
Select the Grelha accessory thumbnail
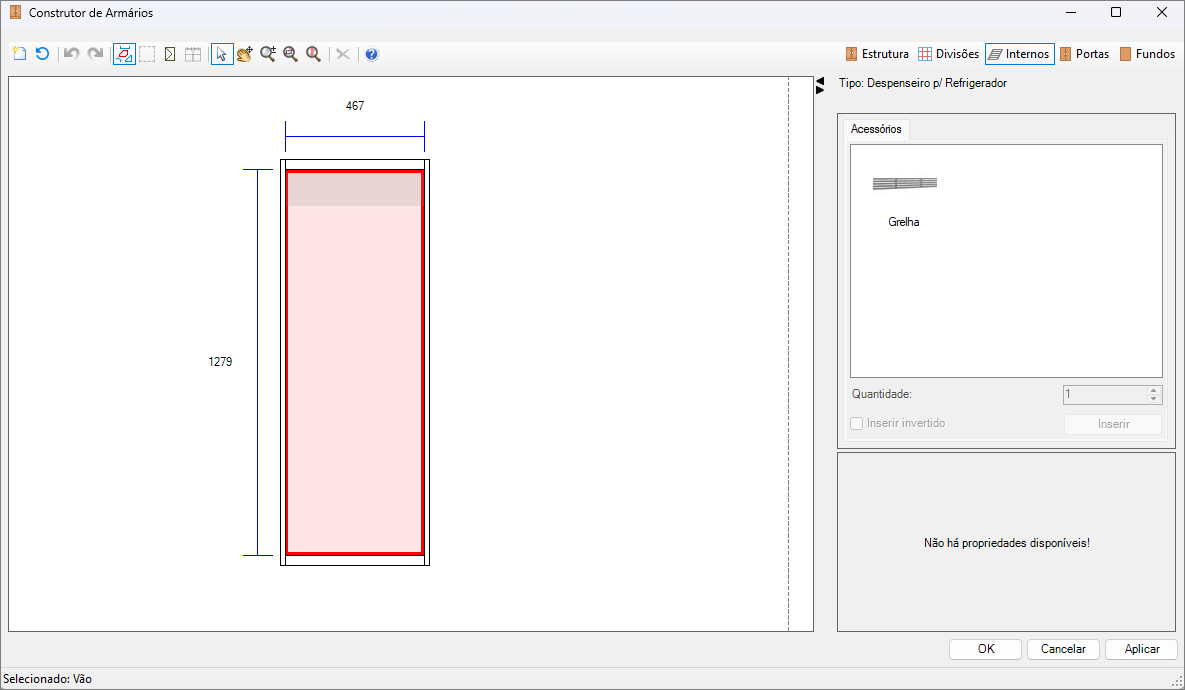point(905,200)
